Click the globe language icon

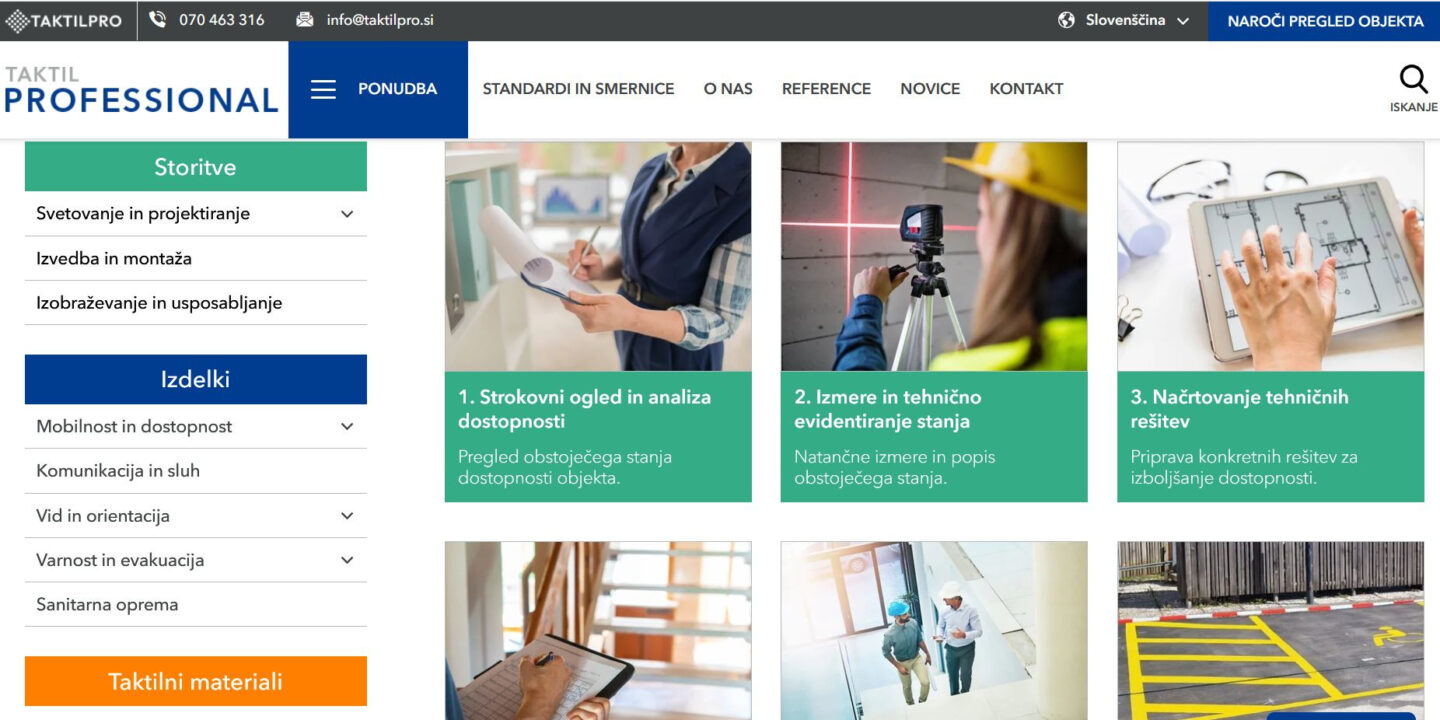(1066, 20)
